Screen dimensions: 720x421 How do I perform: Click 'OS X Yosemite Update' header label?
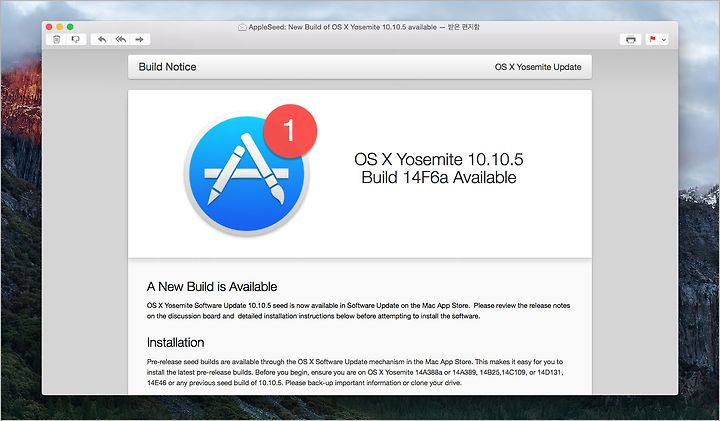(x=538, y=67)
